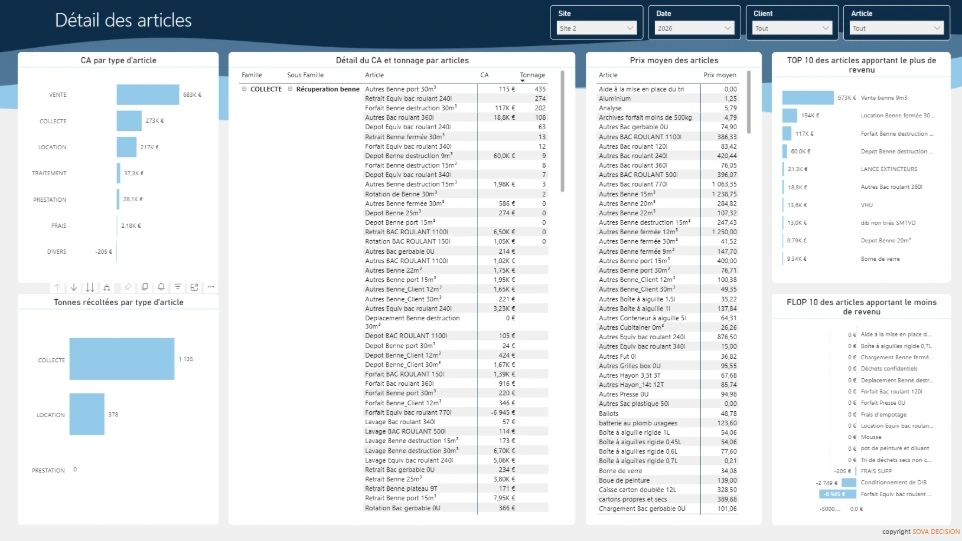Click 'Caisse carton doublée 12L' row
This screenshot has height=541, width=962.
pyautogui.click(x=668, y=490)
